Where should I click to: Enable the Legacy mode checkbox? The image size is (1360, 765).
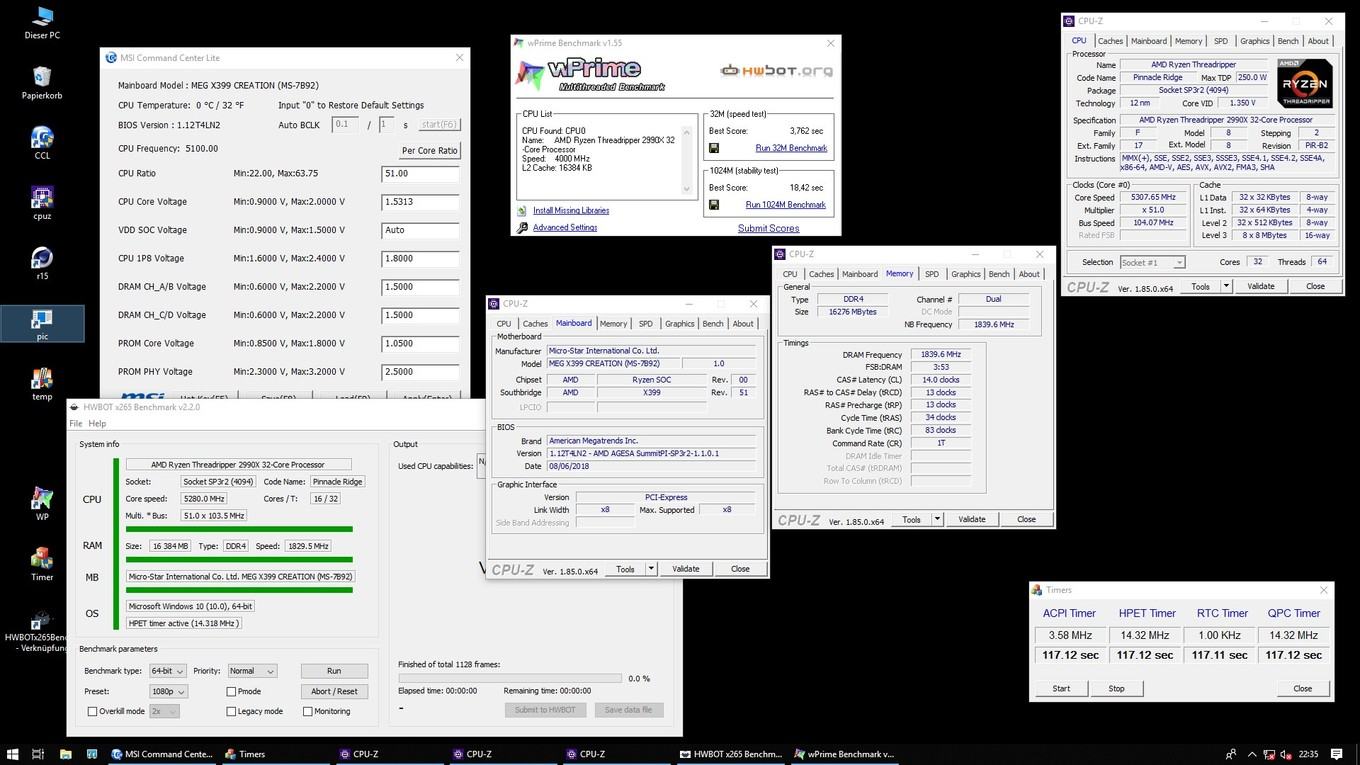click(x=232, y=711)
